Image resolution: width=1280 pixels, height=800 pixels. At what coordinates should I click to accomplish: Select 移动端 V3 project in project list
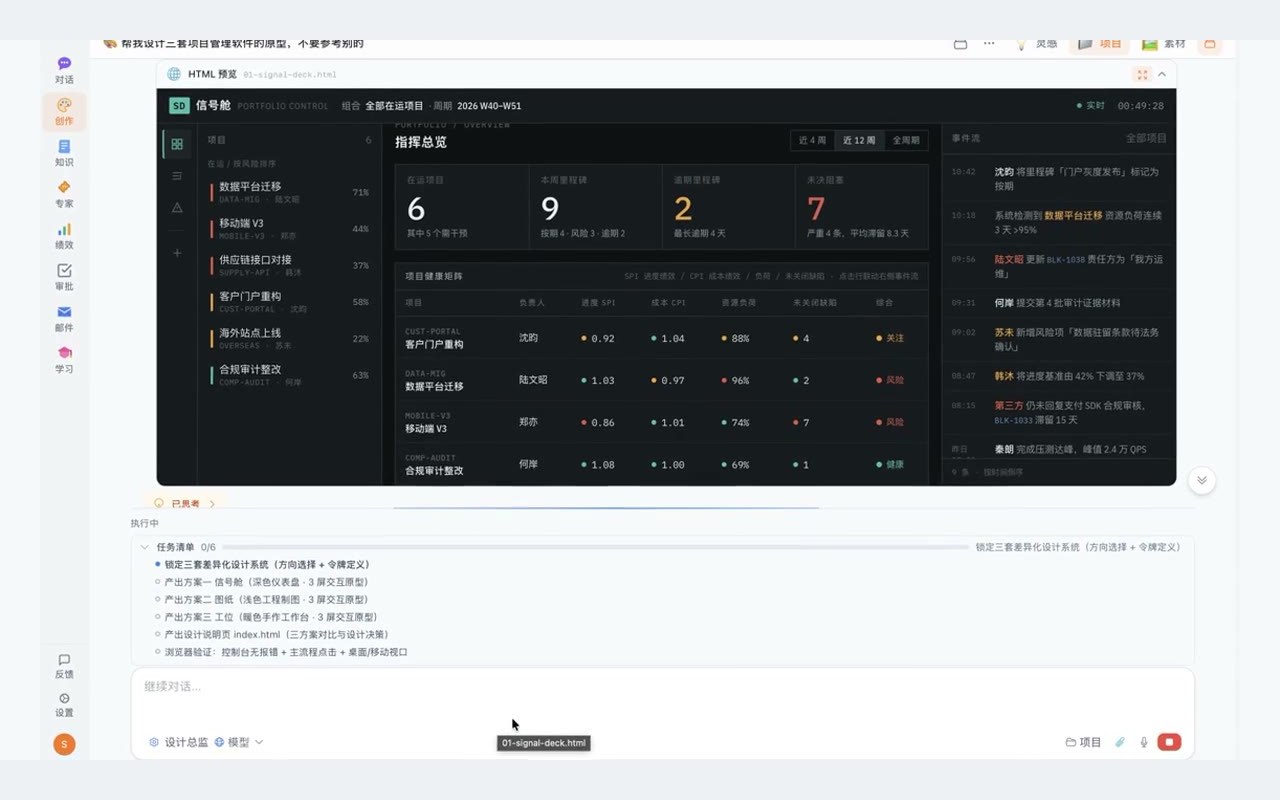(289, 229)
